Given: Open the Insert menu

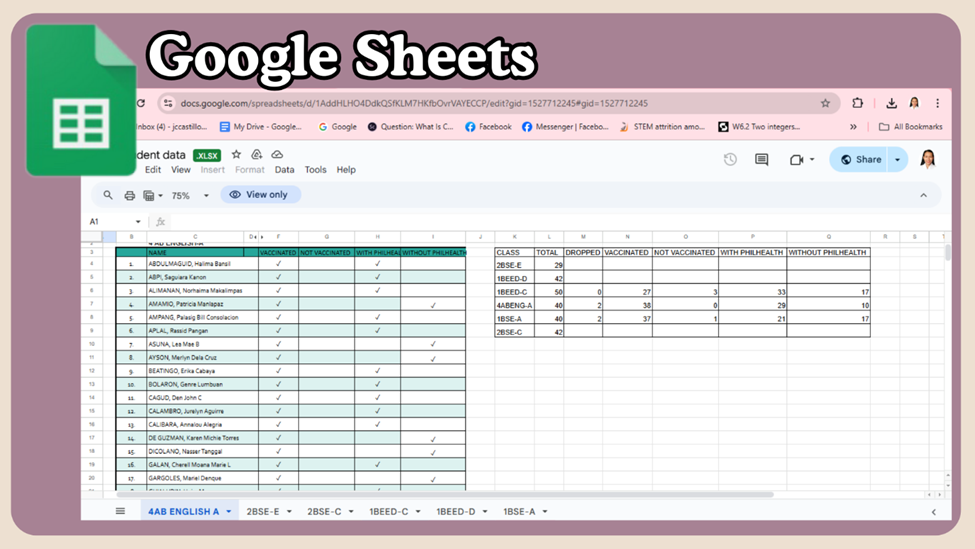Looking at the screenshot, I should coord(213,170).
